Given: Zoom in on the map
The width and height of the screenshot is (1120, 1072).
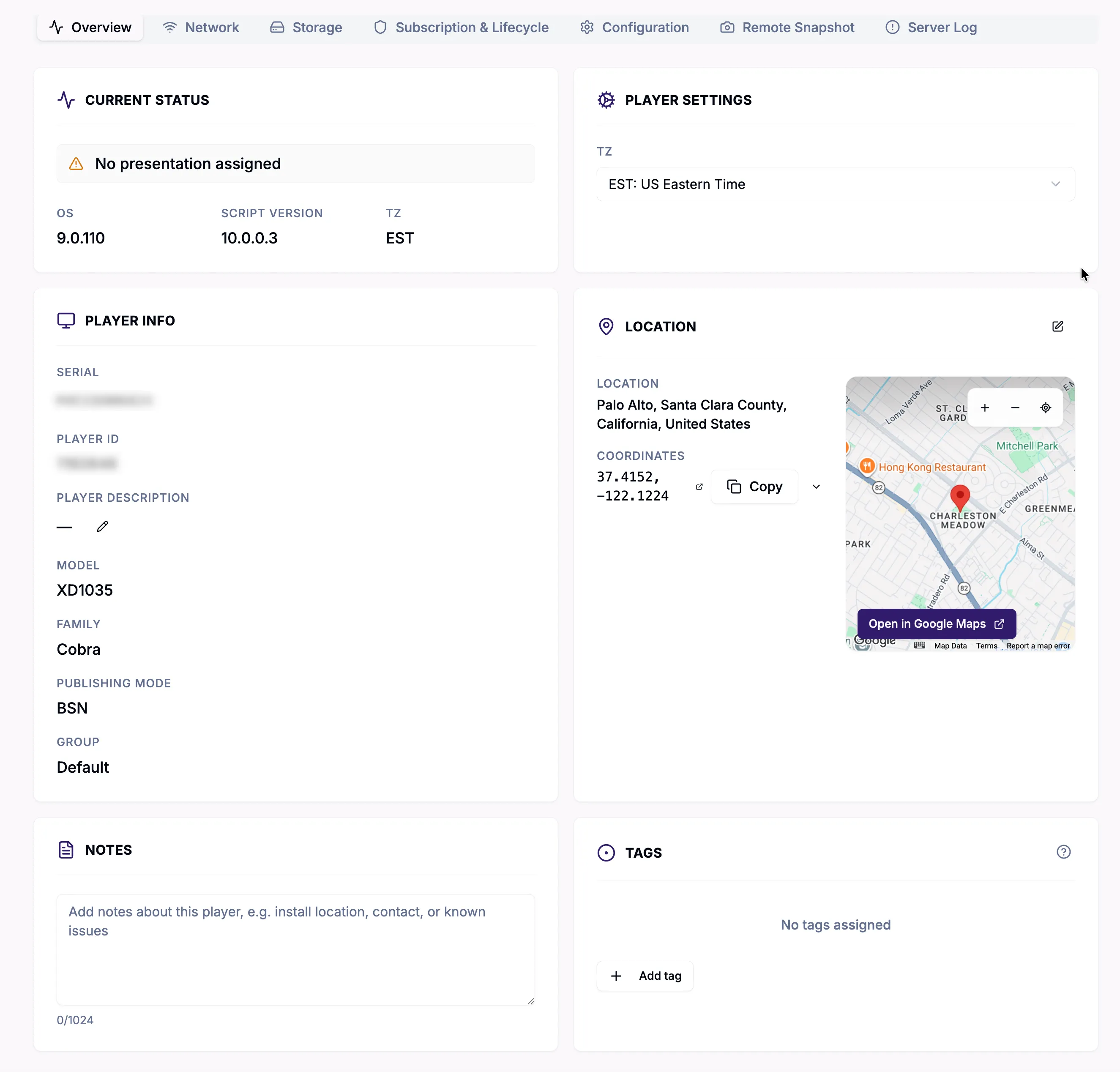Looking at the screenshot, I should [985, 407].
